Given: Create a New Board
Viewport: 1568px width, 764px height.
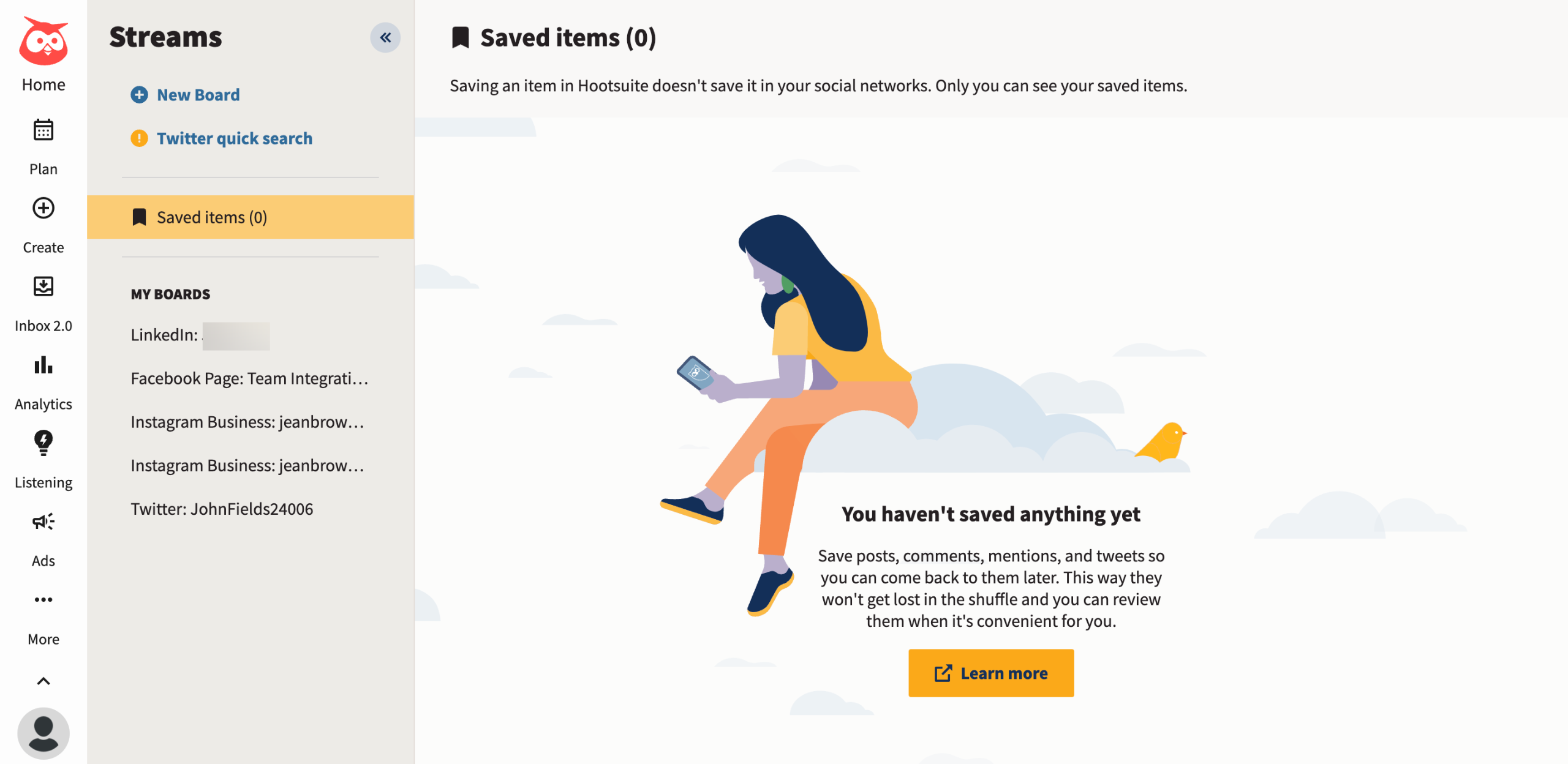Looking at the screenshot, I should (x=185, y=95).
